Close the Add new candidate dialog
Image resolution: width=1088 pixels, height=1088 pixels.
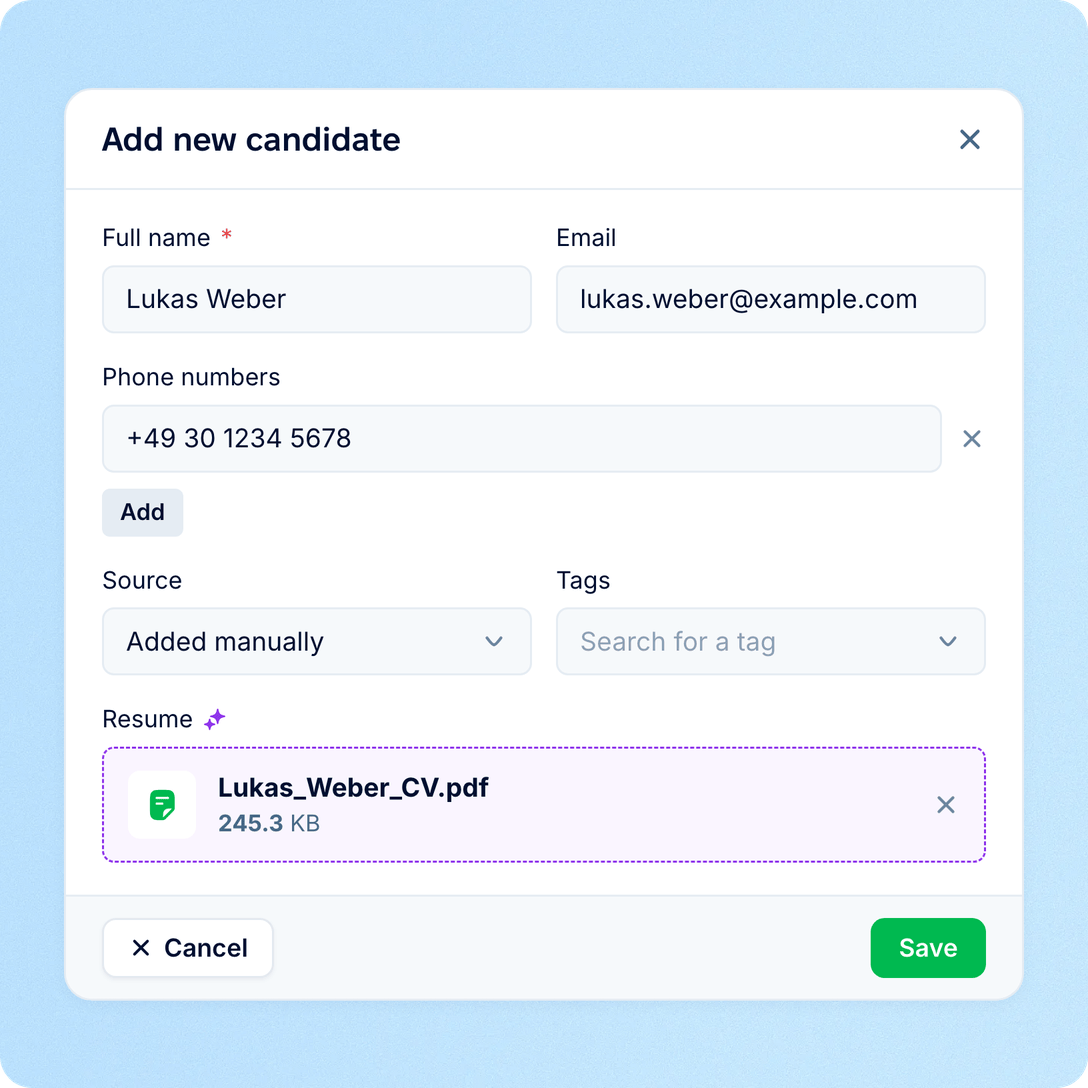969,139
